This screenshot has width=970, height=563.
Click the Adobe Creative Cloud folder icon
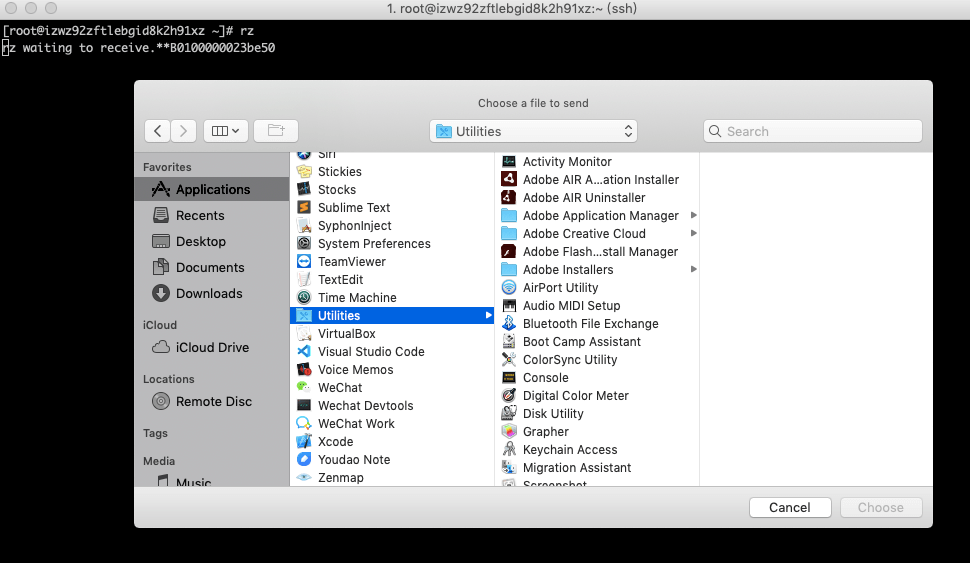(509, 233)
